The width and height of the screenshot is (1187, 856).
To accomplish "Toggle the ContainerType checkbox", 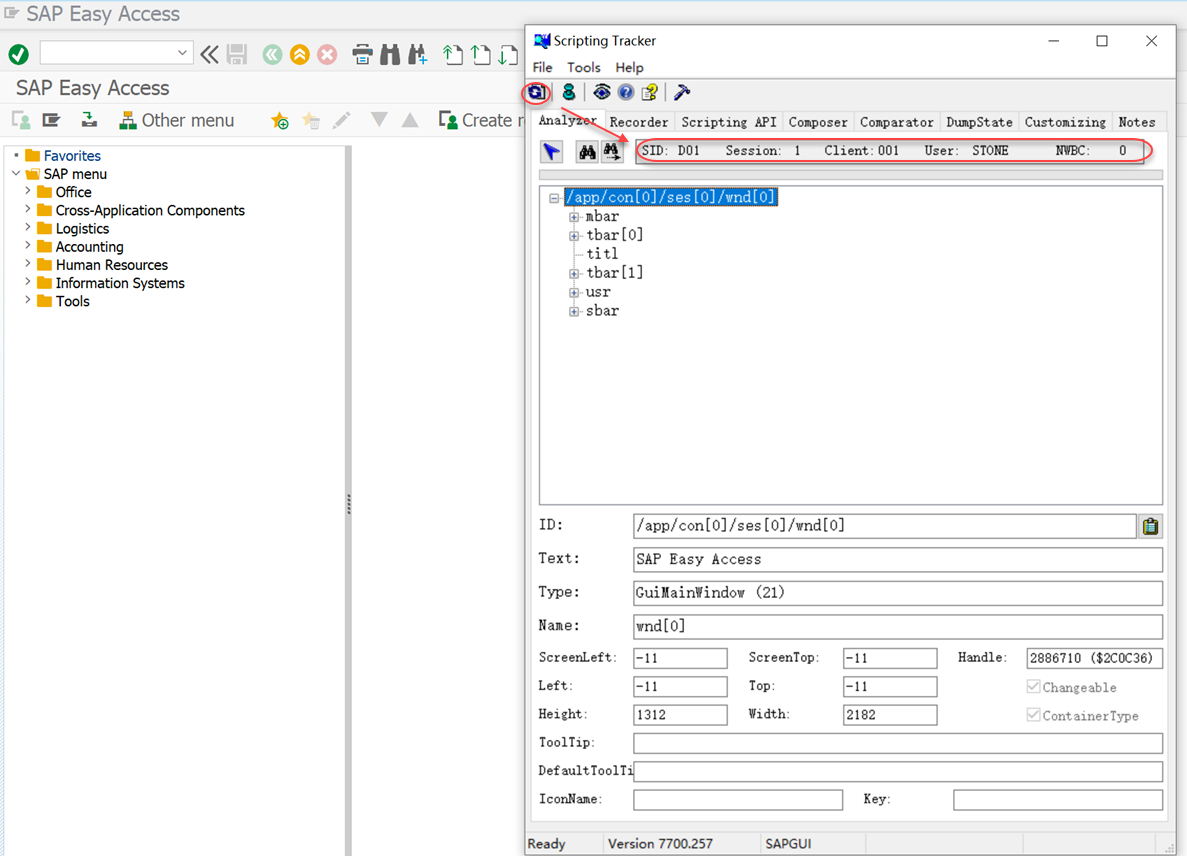I will (1033, 714).
